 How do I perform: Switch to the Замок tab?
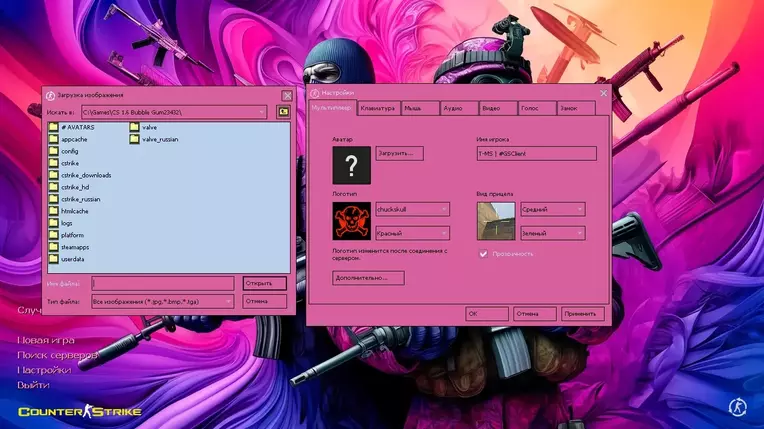coord(576,108)
